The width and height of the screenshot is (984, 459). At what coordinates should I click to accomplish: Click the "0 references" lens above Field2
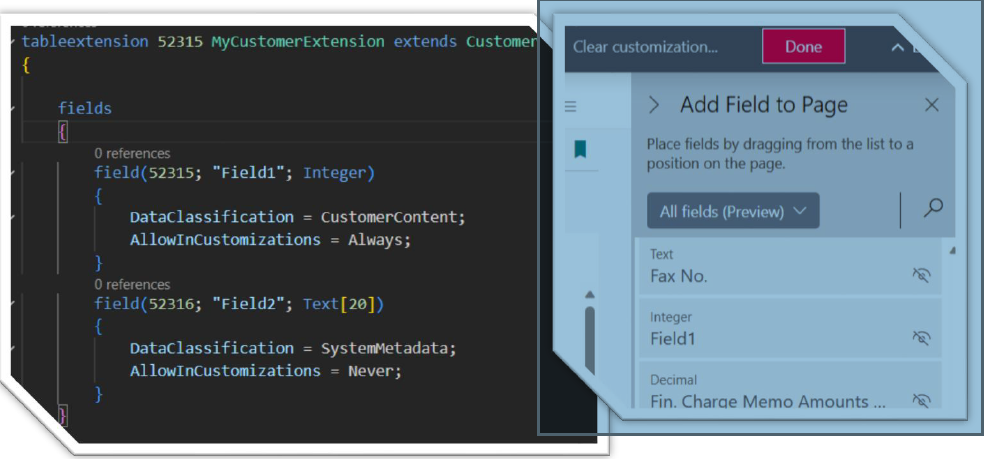coord(132,284)
